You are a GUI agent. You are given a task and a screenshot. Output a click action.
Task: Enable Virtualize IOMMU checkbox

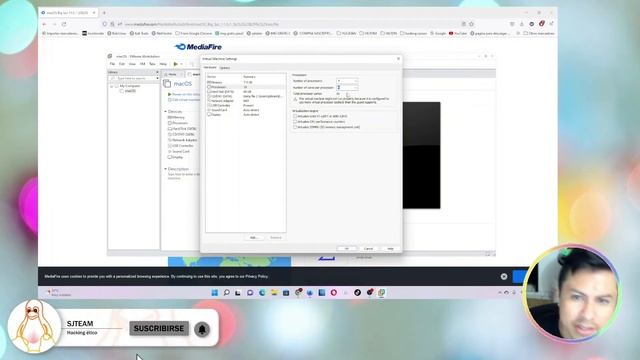[295, 127]
